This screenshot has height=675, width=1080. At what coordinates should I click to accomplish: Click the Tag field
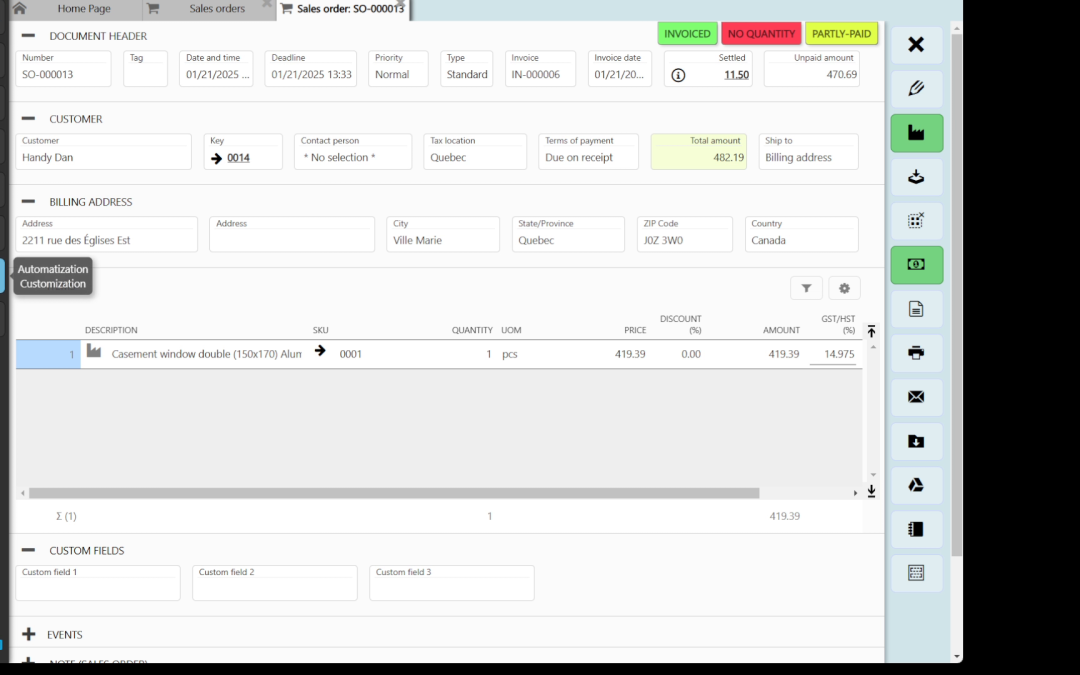click(x=145, y=69)
